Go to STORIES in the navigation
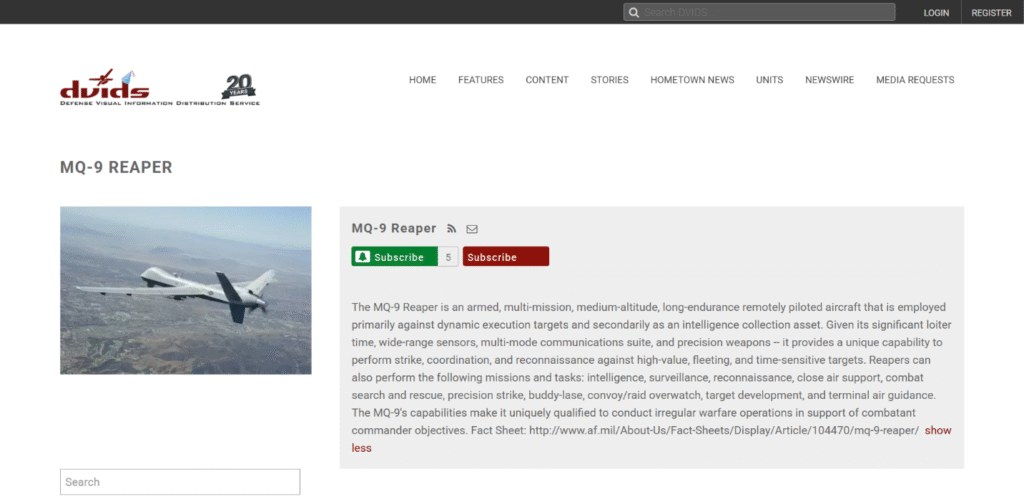 point(609,80)
